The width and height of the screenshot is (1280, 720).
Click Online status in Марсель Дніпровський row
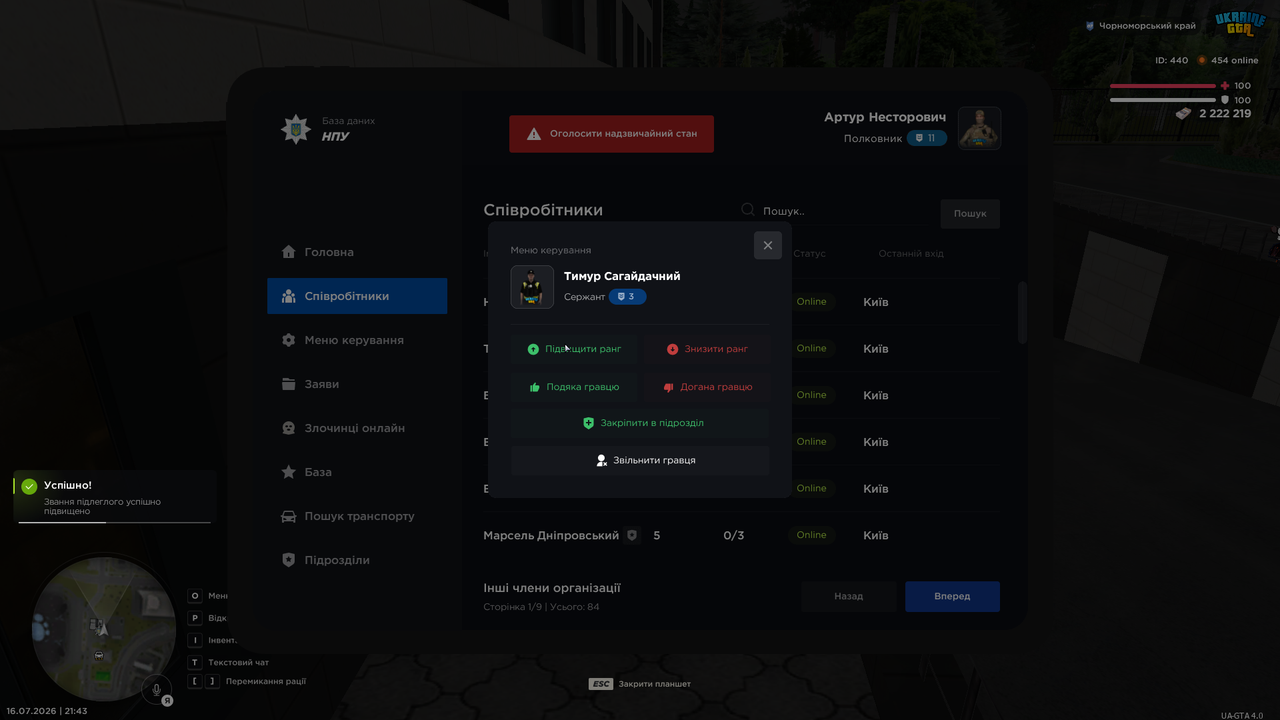[x=812, y=535]
